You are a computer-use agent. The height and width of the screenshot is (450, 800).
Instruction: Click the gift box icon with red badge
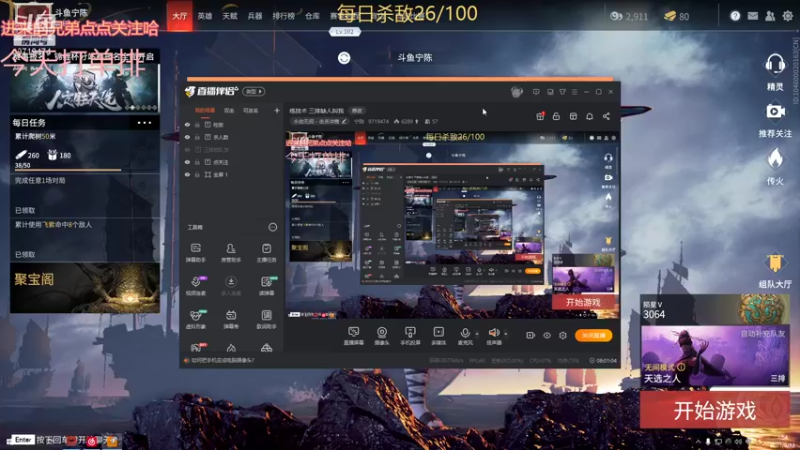pos(540,116)
